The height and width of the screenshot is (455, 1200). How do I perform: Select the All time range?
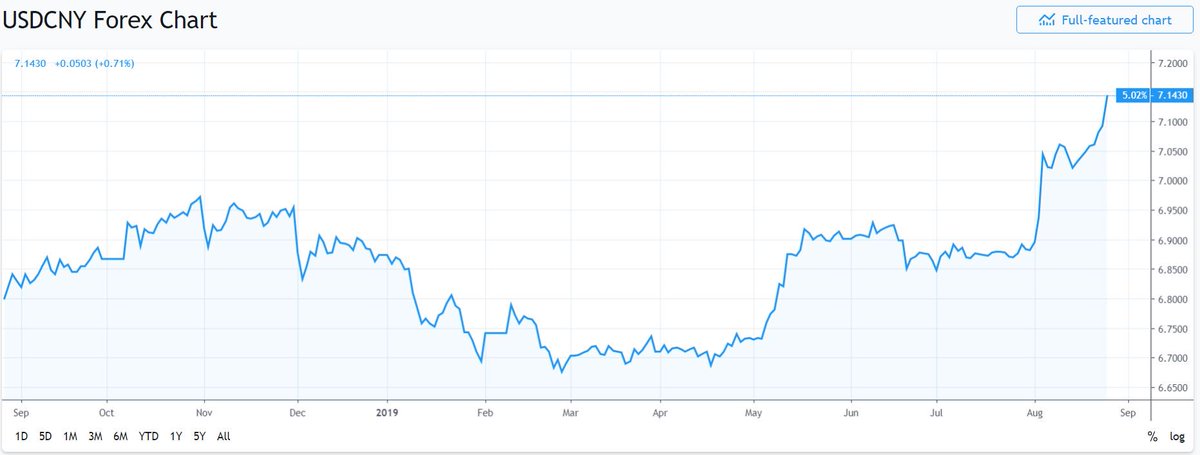click(x=223, y=436)
